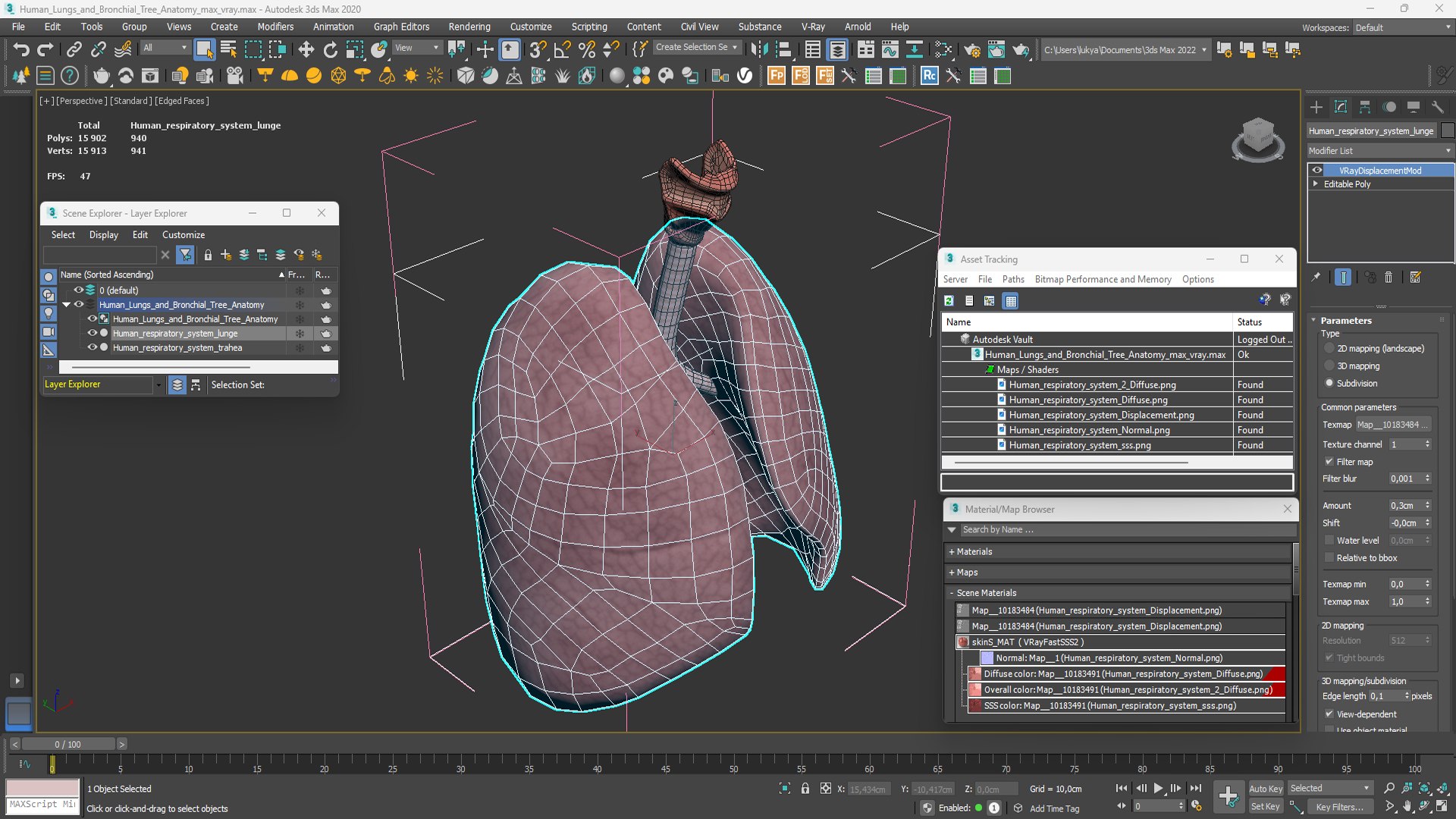Open the Modifiers menu
1456x819 pixels.
tap(275, 27)
